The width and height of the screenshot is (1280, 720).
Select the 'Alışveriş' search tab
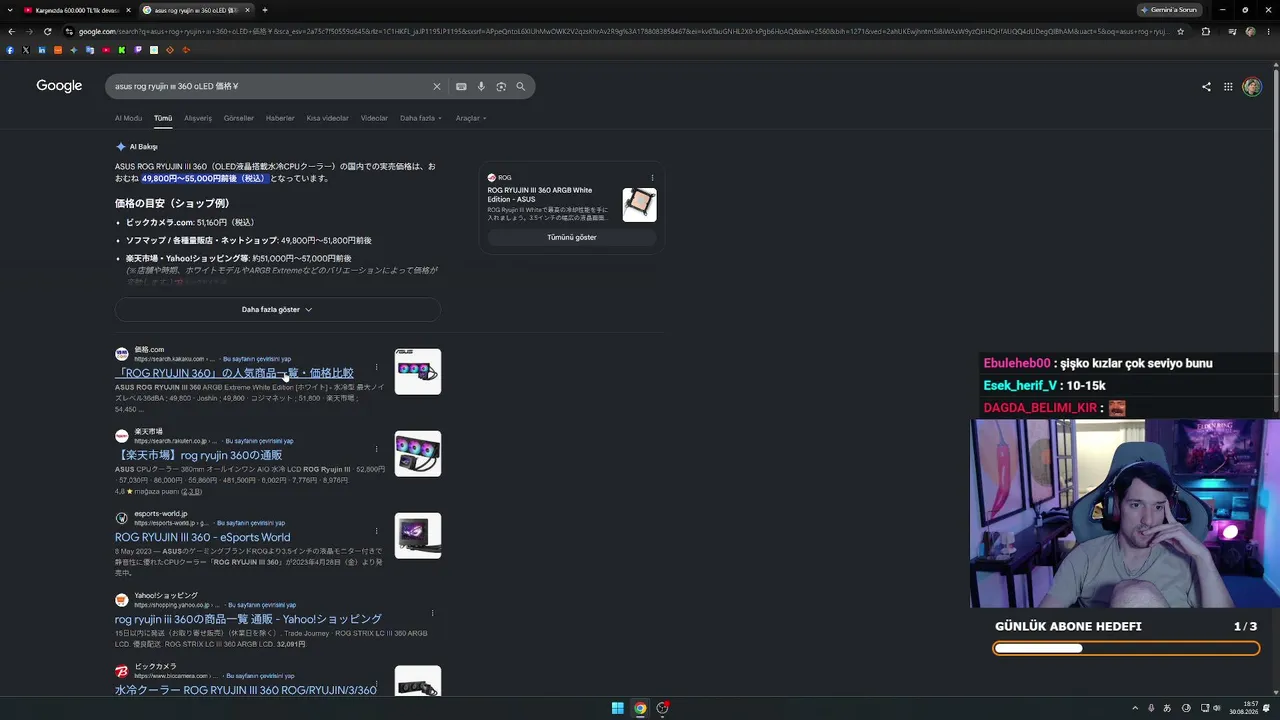(198, 118)
